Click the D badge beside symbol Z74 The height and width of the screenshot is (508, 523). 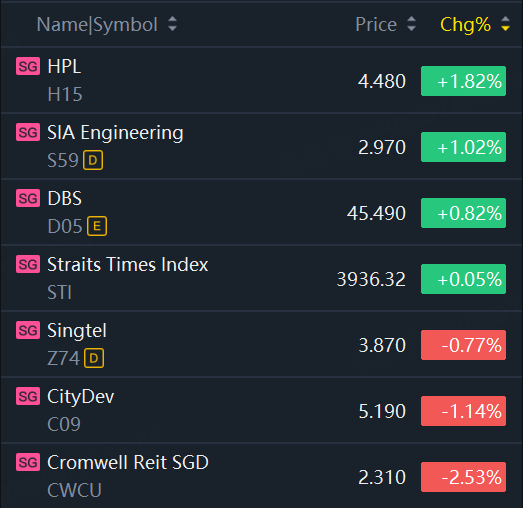click(94, 358)
